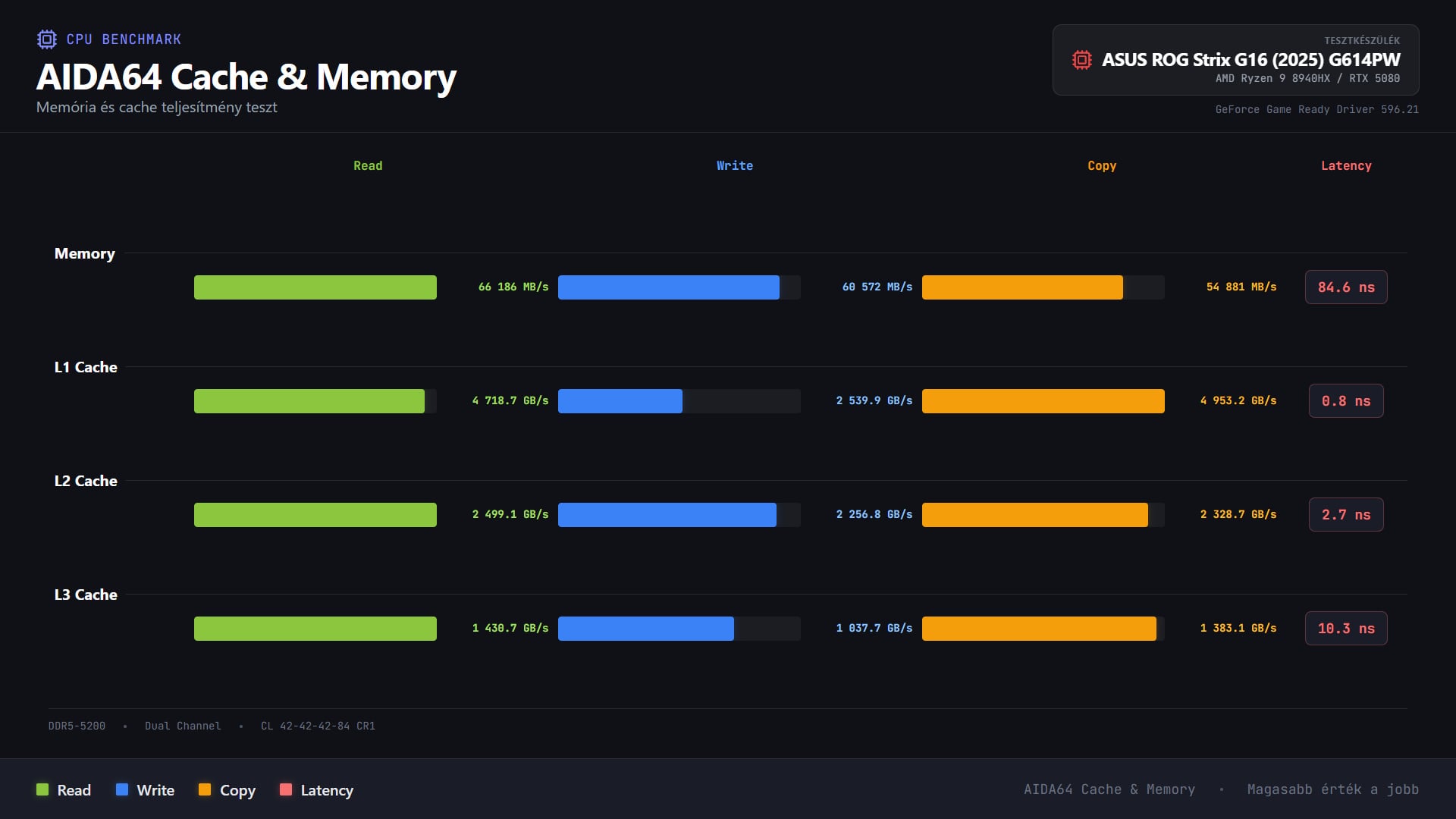The image size is (1456, 819).
Task: Click the L3 Cache 10.3 ns latency badge
Action: coord(1346,629)
